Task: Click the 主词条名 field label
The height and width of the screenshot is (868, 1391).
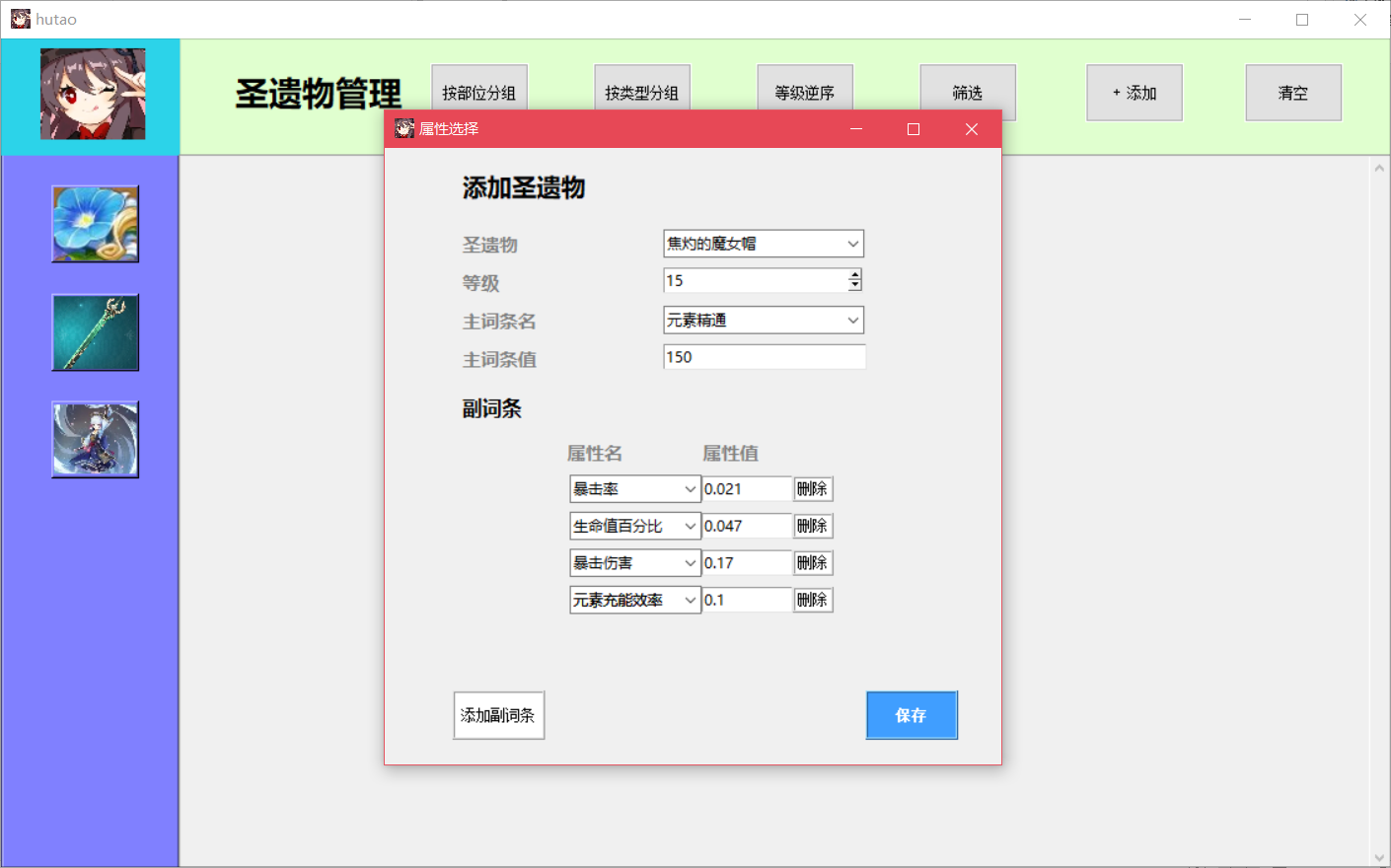Action: pos(499,322)
